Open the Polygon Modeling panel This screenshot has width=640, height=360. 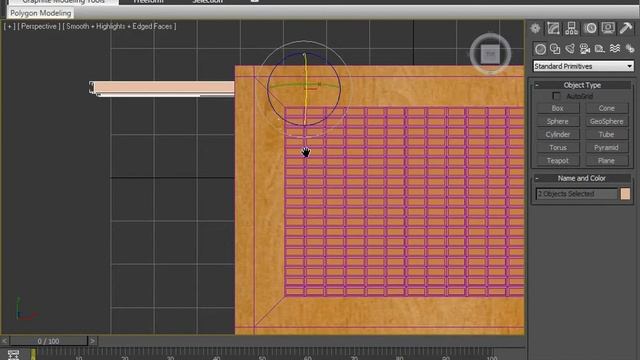(x=40, y=13)
